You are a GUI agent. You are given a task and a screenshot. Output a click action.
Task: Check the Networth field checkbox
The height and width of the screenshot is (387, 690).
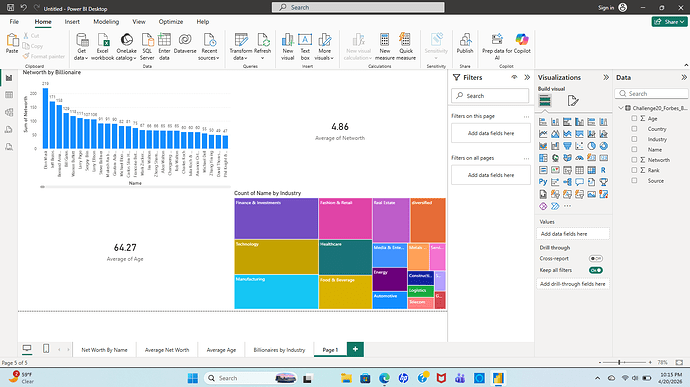(634, 159)
